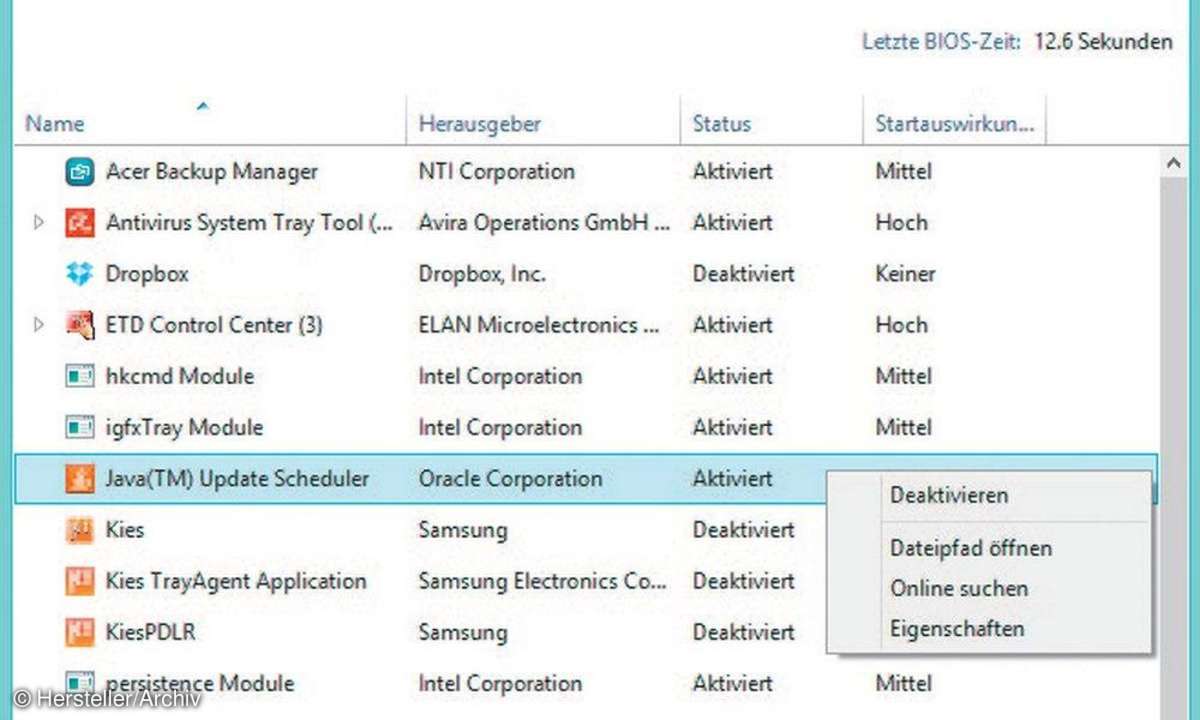Sort by the Name column header
The image size is (1200, 720).
coord(55,124)
